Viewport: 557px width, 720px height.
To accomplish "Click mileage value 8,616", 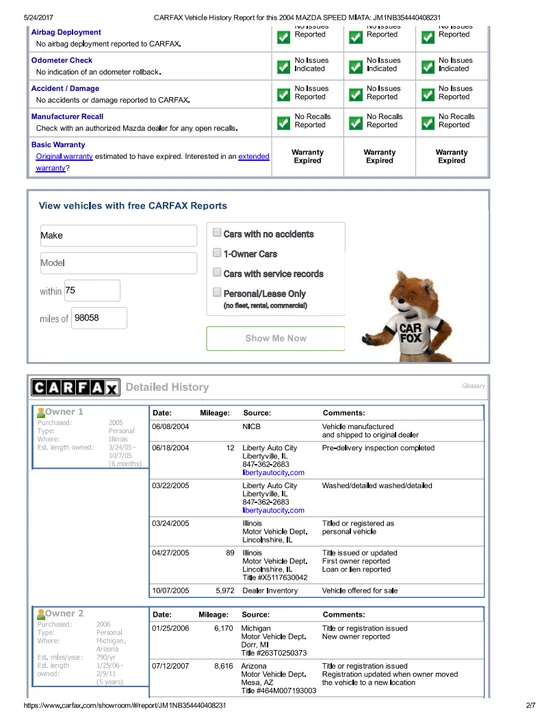I will [224, 666].
